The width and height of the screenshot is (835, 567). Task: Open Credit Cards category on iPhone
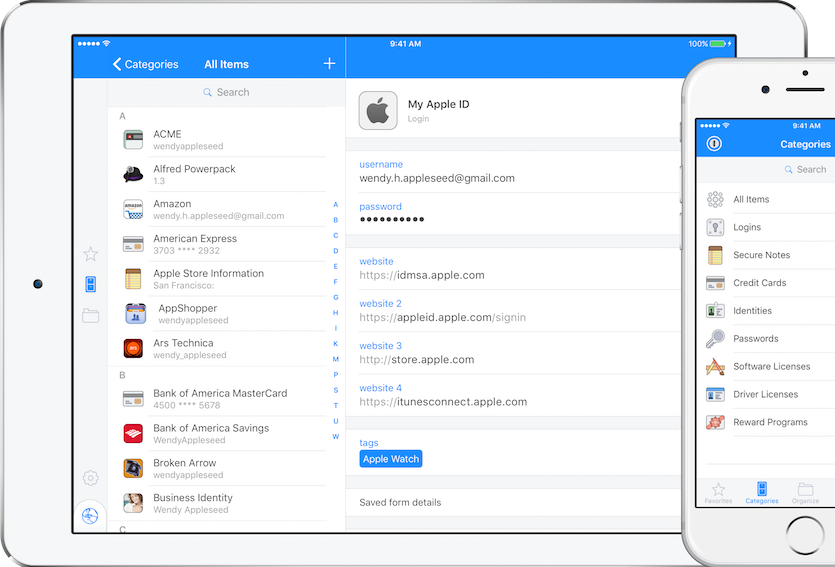[x=767, y=283]
